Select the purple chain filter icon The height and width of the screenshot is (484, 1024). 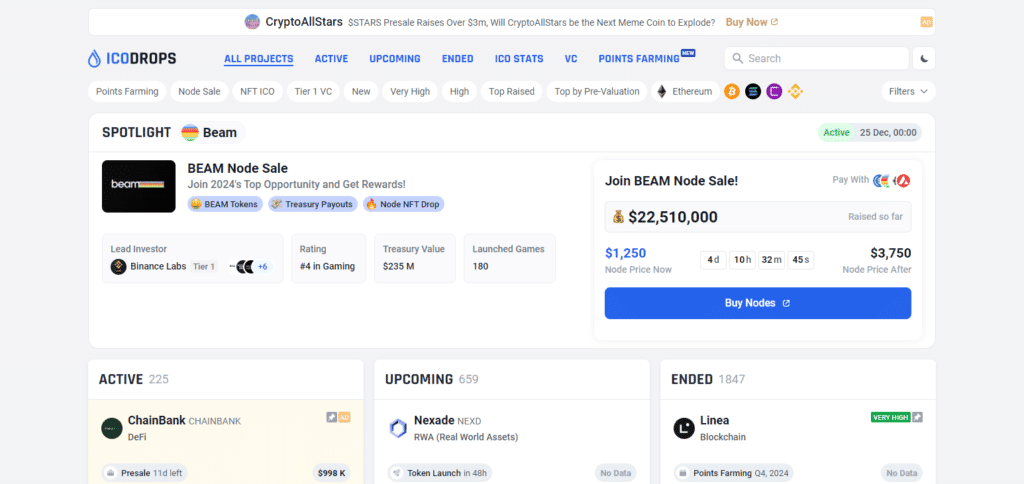tap(774, 91)
